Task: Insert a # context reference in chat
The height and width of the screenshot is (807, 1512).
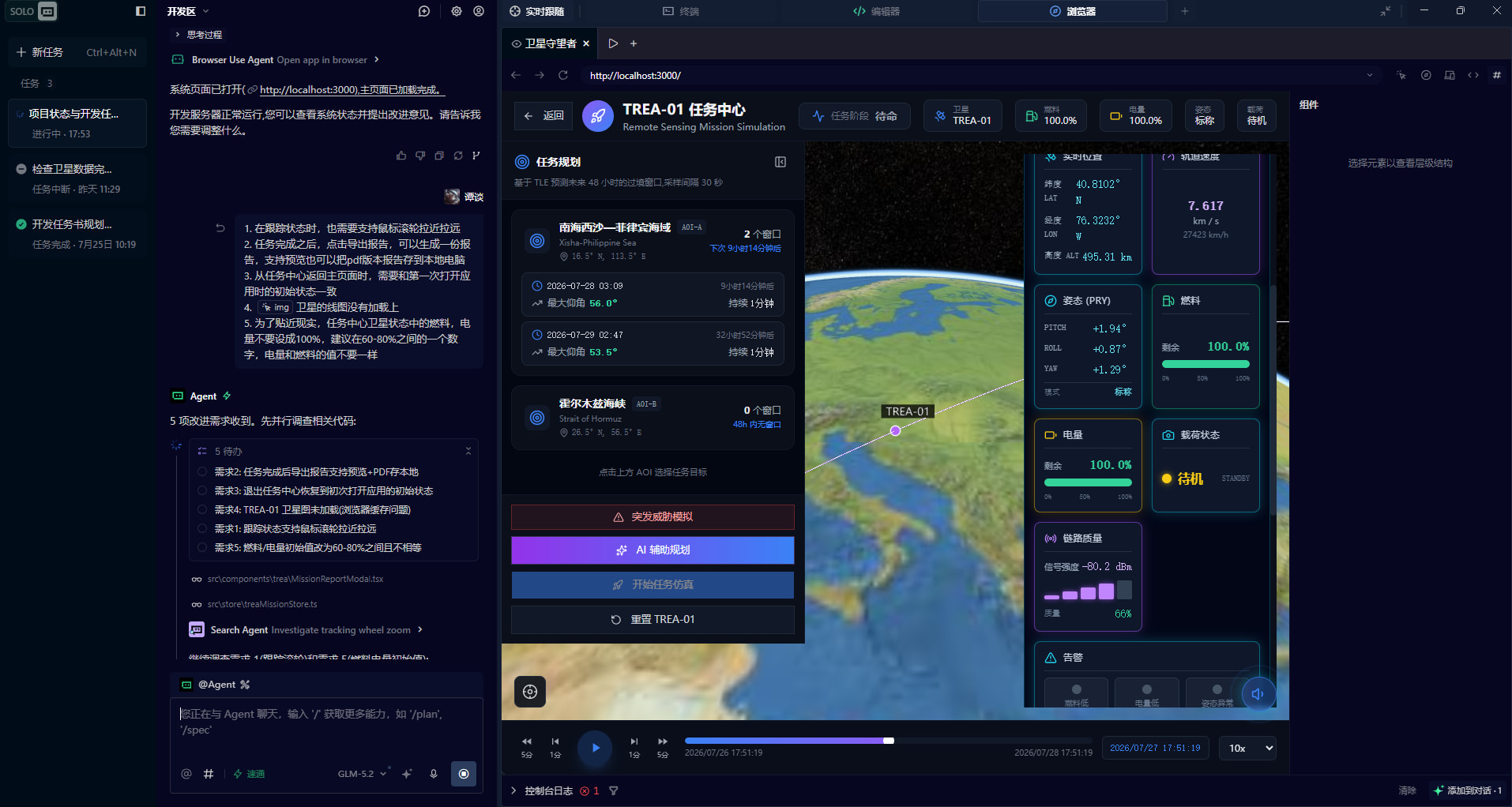Action: click(x=209, y=774)
